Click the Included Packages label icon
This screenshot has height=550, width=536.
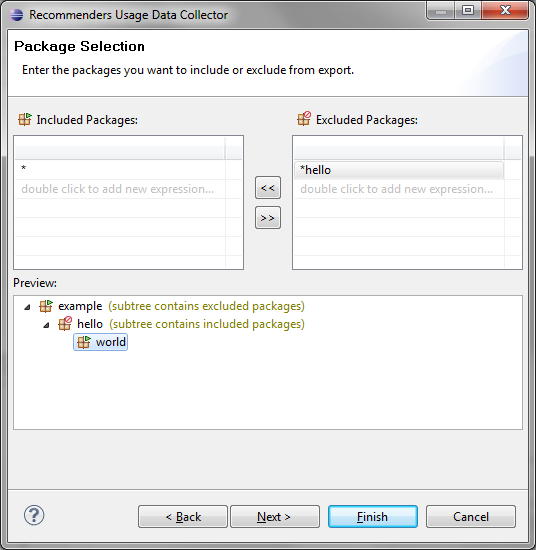(25, 119)
